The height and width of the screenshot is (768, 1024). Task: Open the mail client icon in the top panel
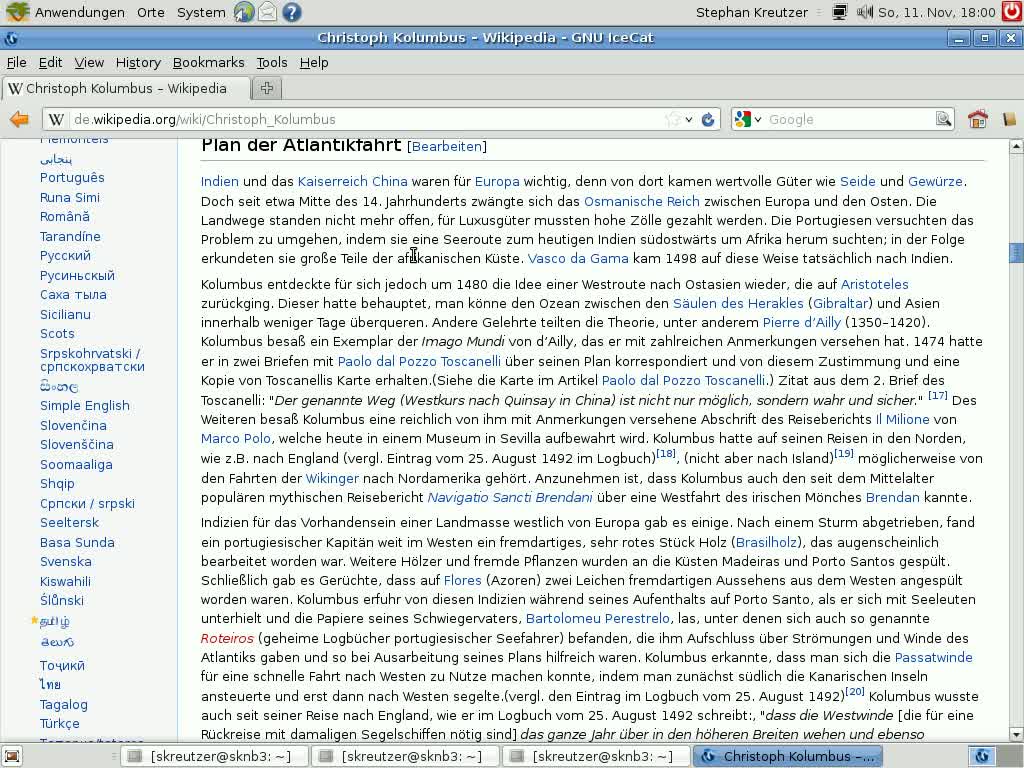[x=268, y=12]
